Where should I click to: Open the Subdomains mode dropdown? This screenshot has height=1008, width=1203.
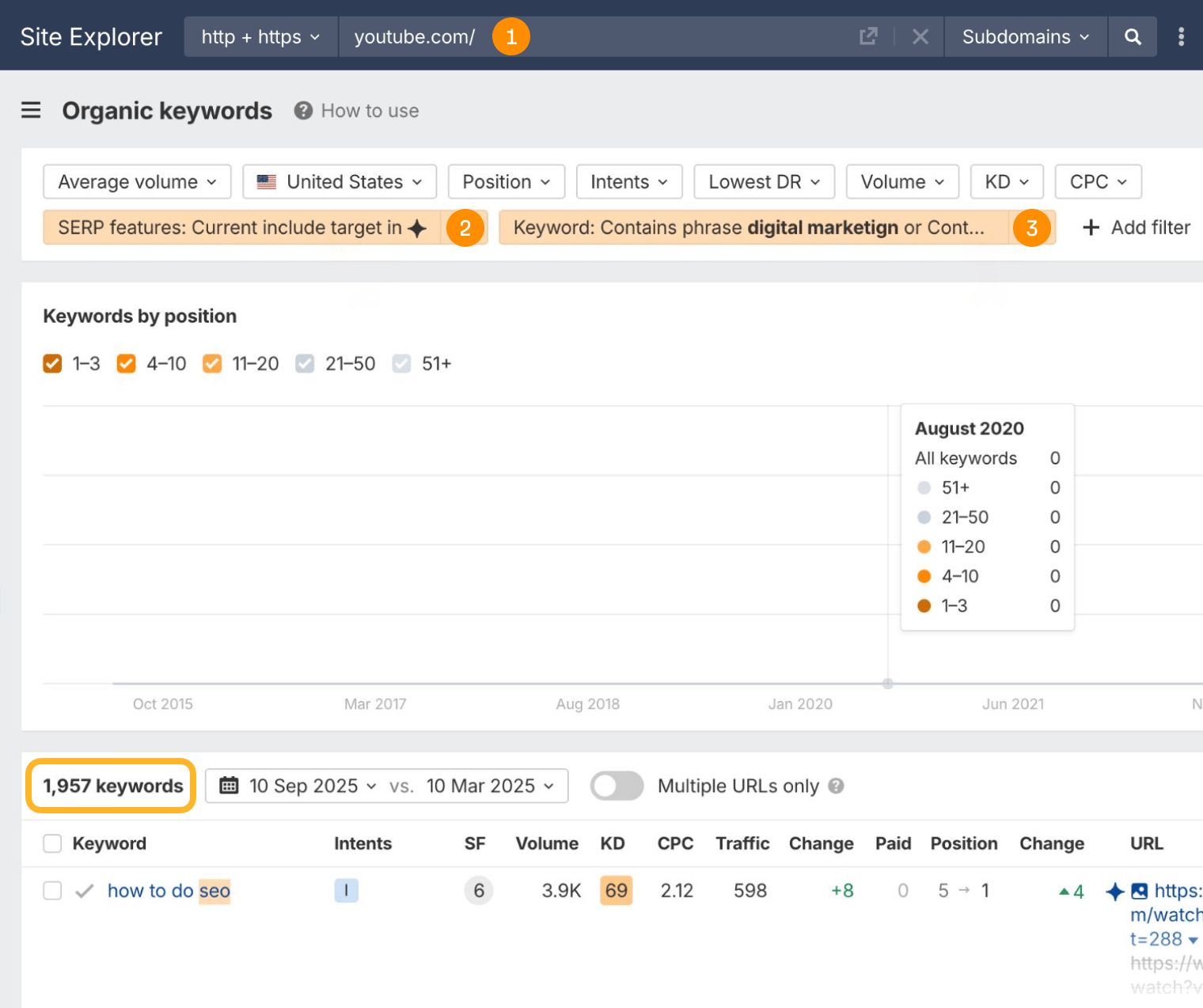click(x=1026, y=36)
